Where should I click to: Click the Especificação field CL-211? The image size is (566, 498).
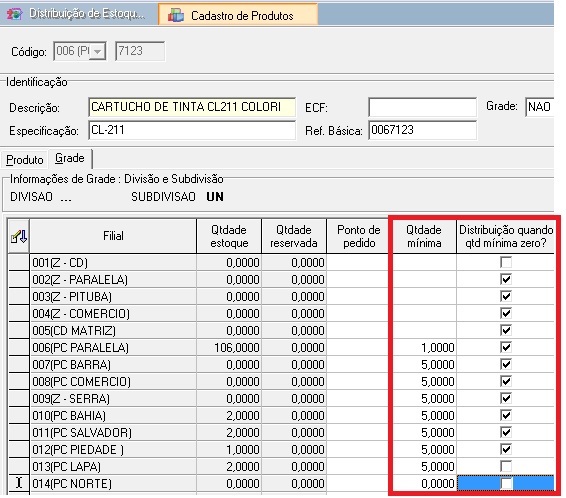click(x=192, y=130)
